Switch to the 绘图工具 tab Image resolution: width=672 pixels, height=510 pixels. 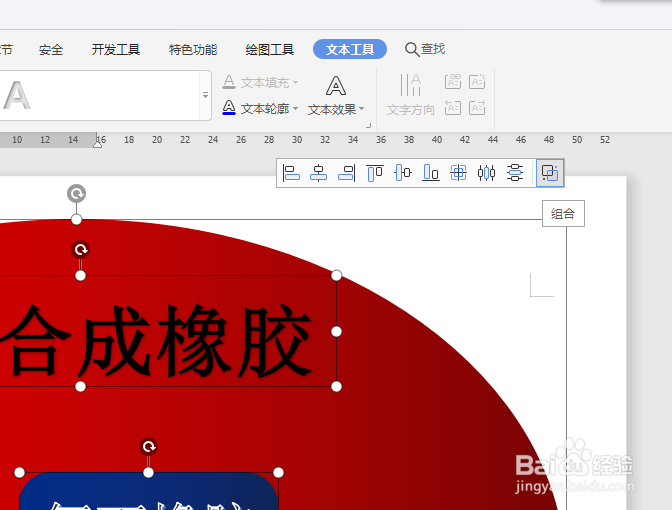click(270, 50)
